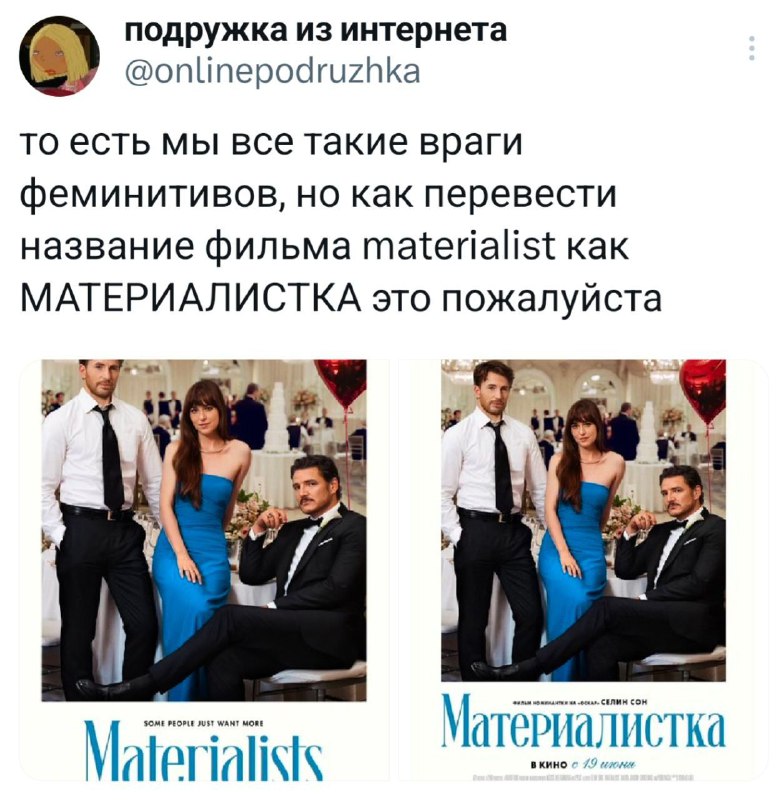The image size is (784, 800).
Task: Click the woman in blue dress, left poster
Action: [201, 531]
